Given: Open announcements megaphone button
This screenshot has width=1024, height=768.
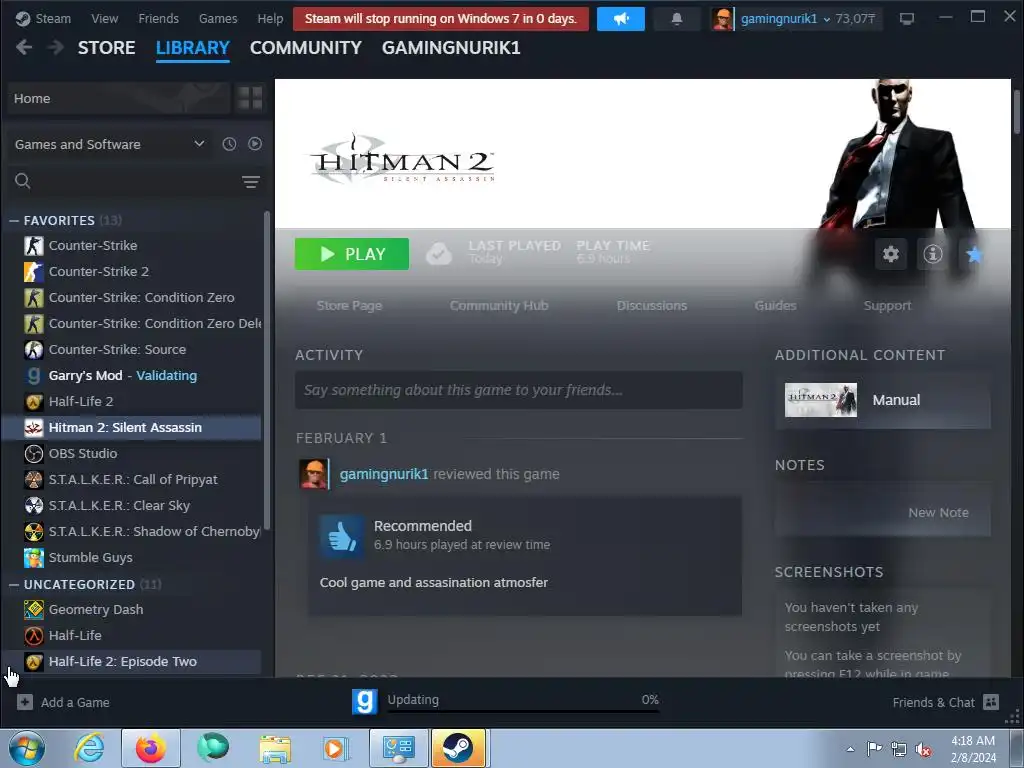Looking at the screenshot, I should 620,19.
